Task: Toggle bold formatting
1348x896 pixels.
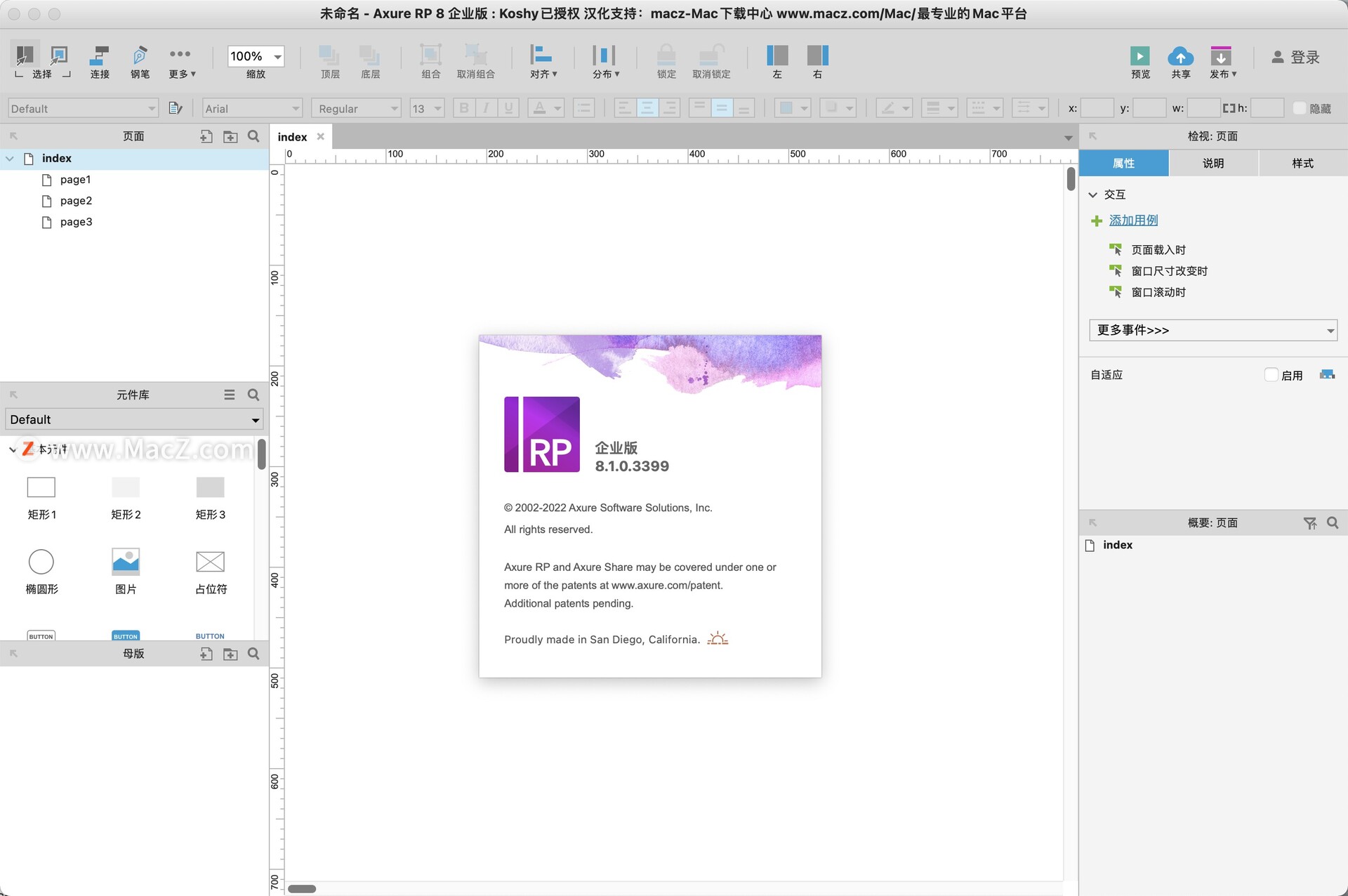Action: [463, 108]
